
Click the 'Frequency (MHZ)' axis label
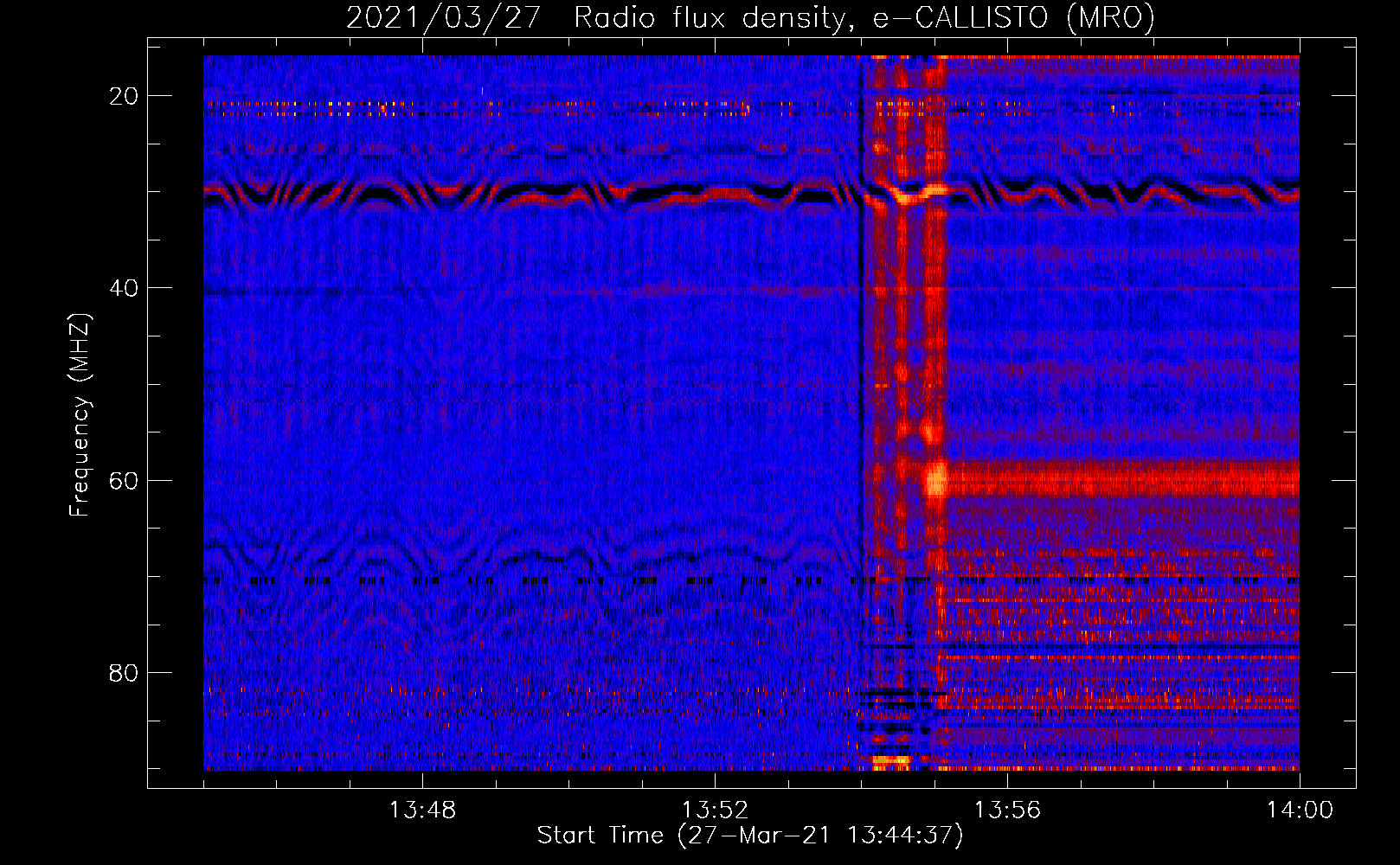point(80,415)
